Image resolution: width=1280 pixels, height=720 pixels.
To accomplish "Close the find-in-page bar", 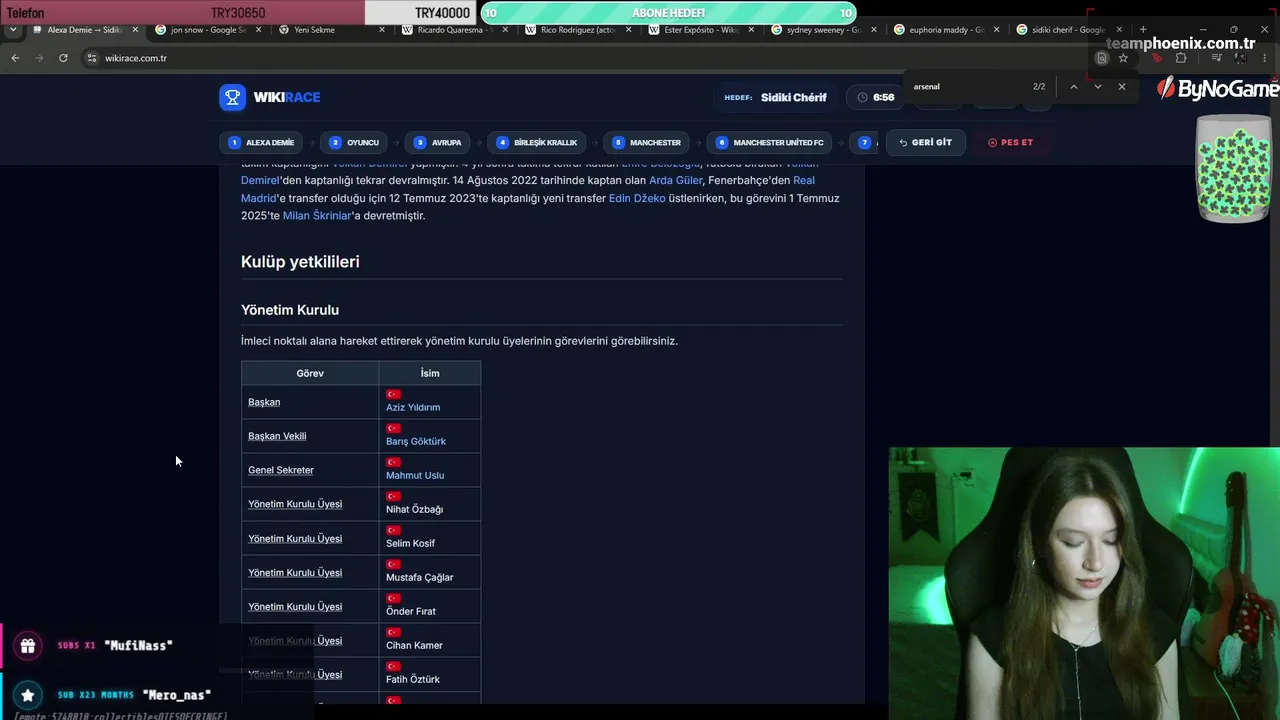I will [x=1121, y=87].
